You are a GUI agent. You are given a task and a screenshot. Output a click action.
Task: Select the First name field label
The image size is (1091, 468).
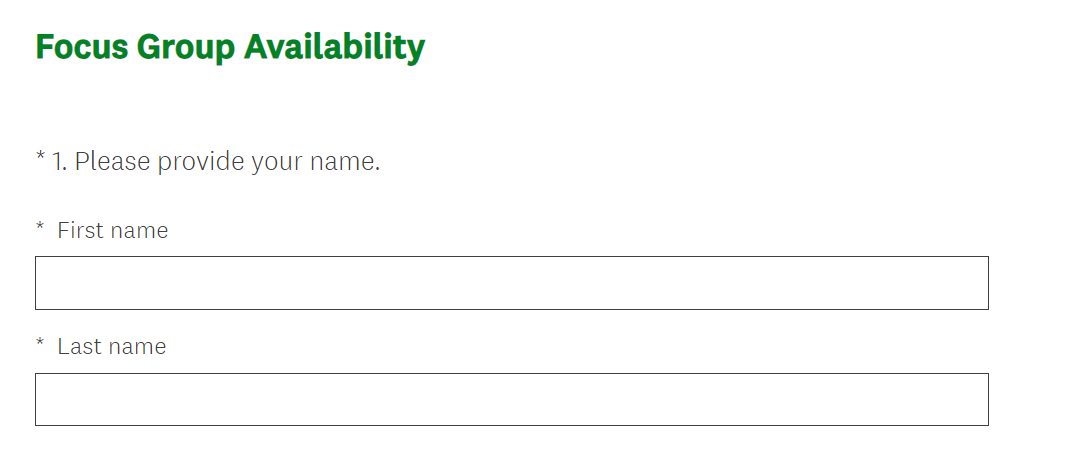[112, 231]
